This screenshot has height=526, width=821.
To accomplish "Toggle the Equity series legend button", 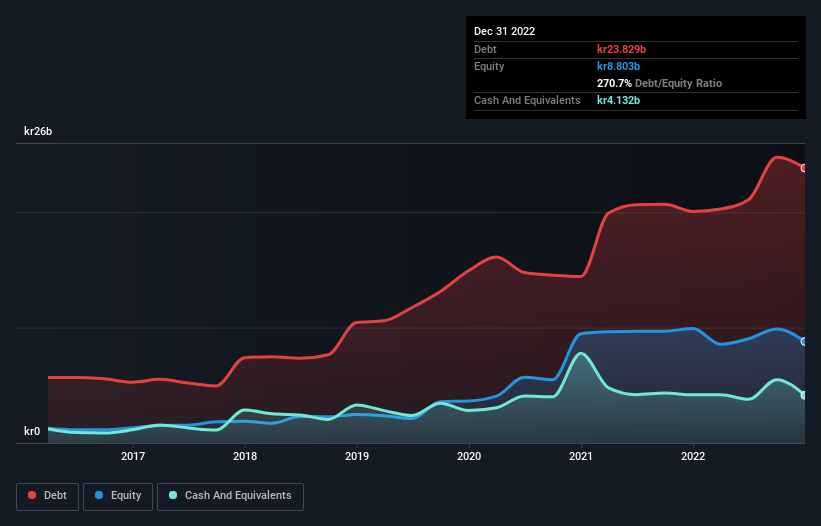I will pos(118,496).
